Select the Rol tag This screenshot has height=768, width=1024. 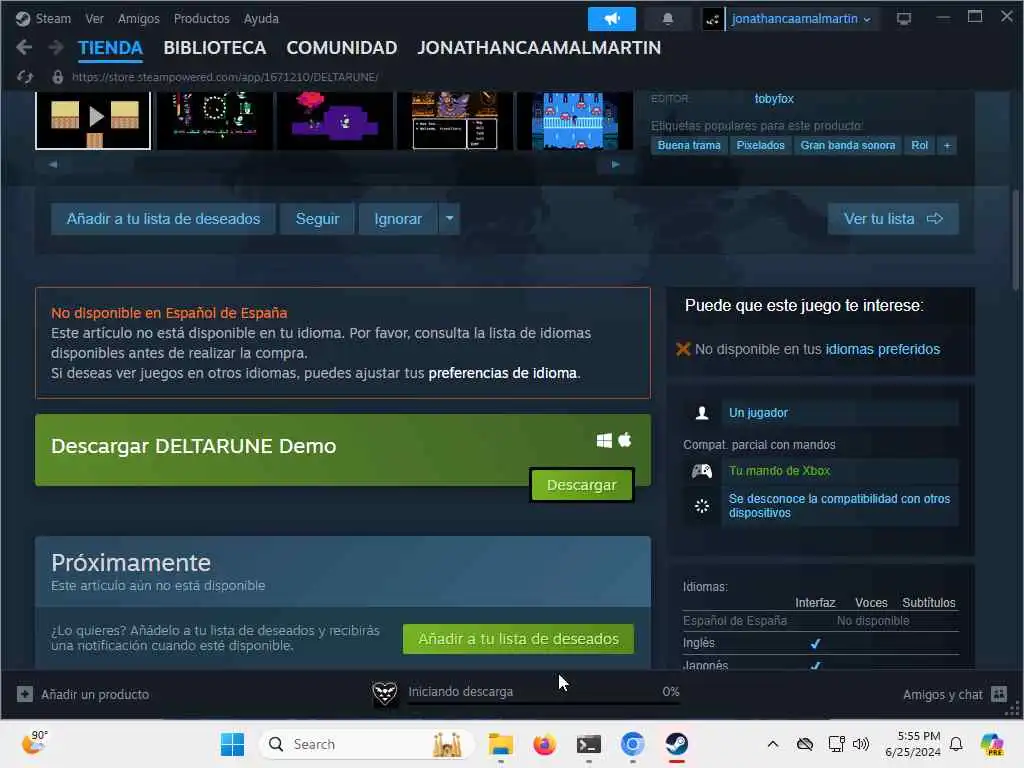[x=920, y=145]
